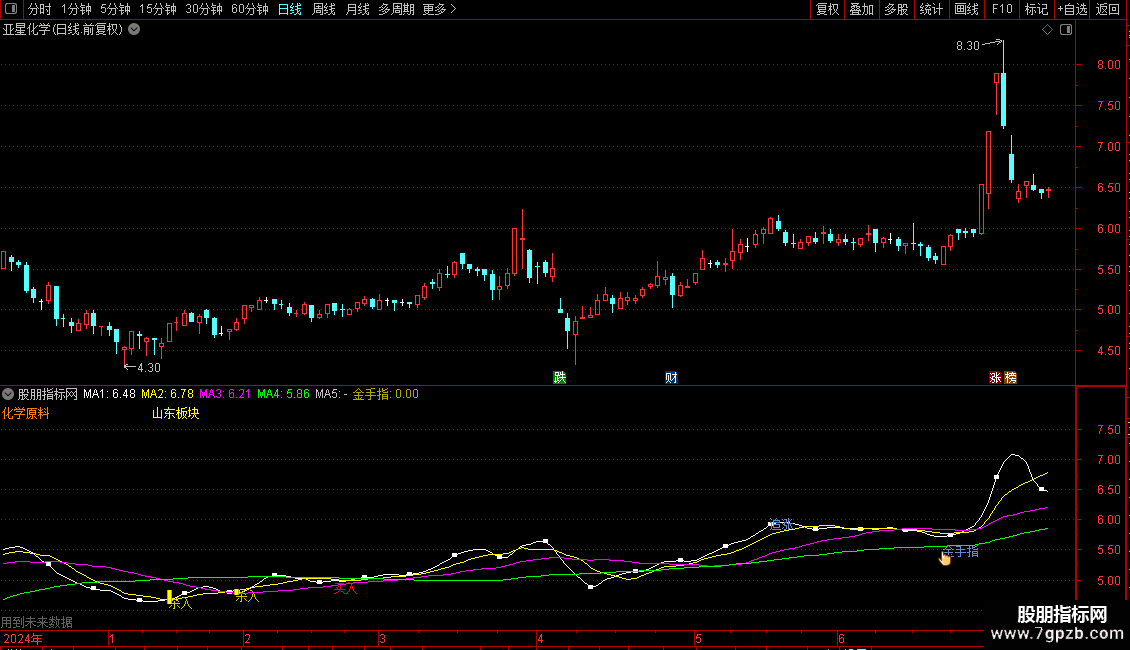Click the 8.30 high price label
The width and height of the screenshot is (1130, 650).
pyautogui.click(x=968, y=46)
